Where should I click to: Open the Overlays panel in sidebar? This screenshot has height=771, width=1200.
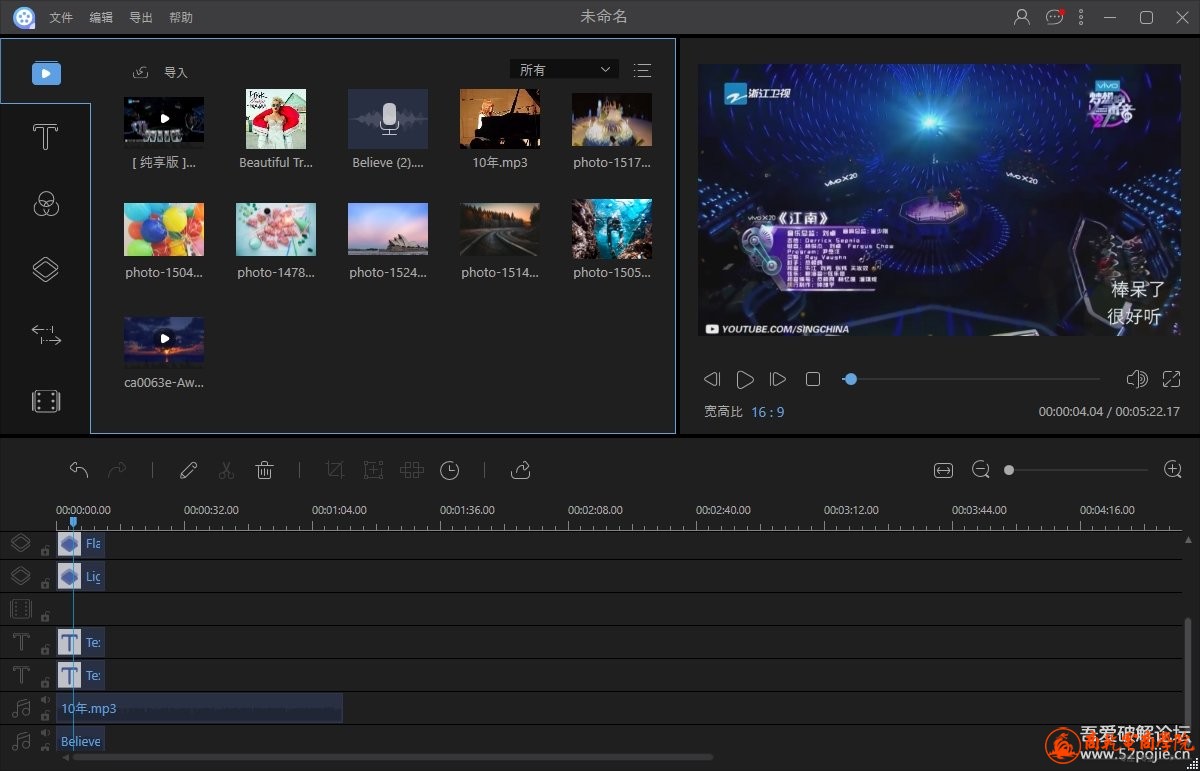click(x=45, y=269)
